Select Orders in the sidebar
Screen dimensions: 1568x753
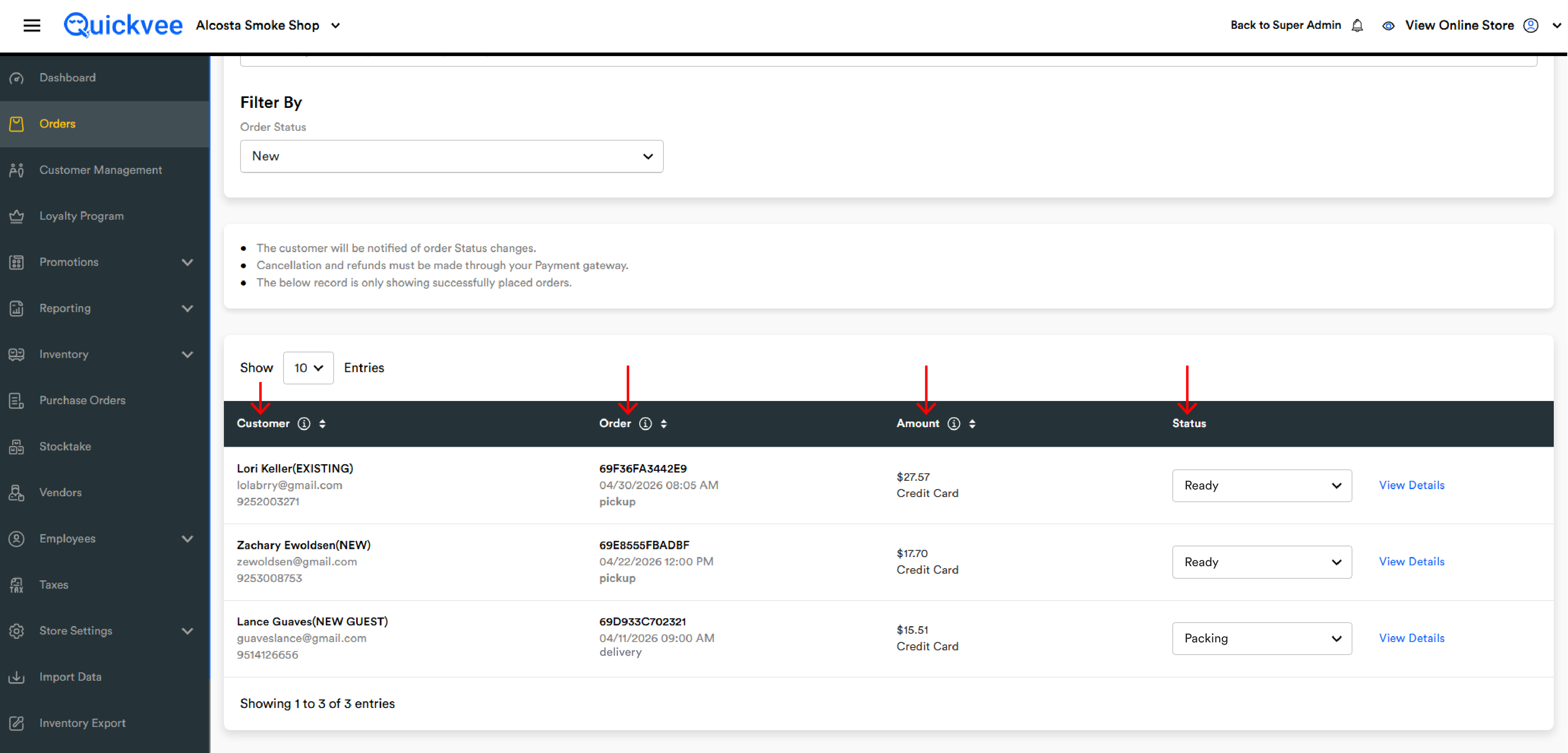pos(105,124)
